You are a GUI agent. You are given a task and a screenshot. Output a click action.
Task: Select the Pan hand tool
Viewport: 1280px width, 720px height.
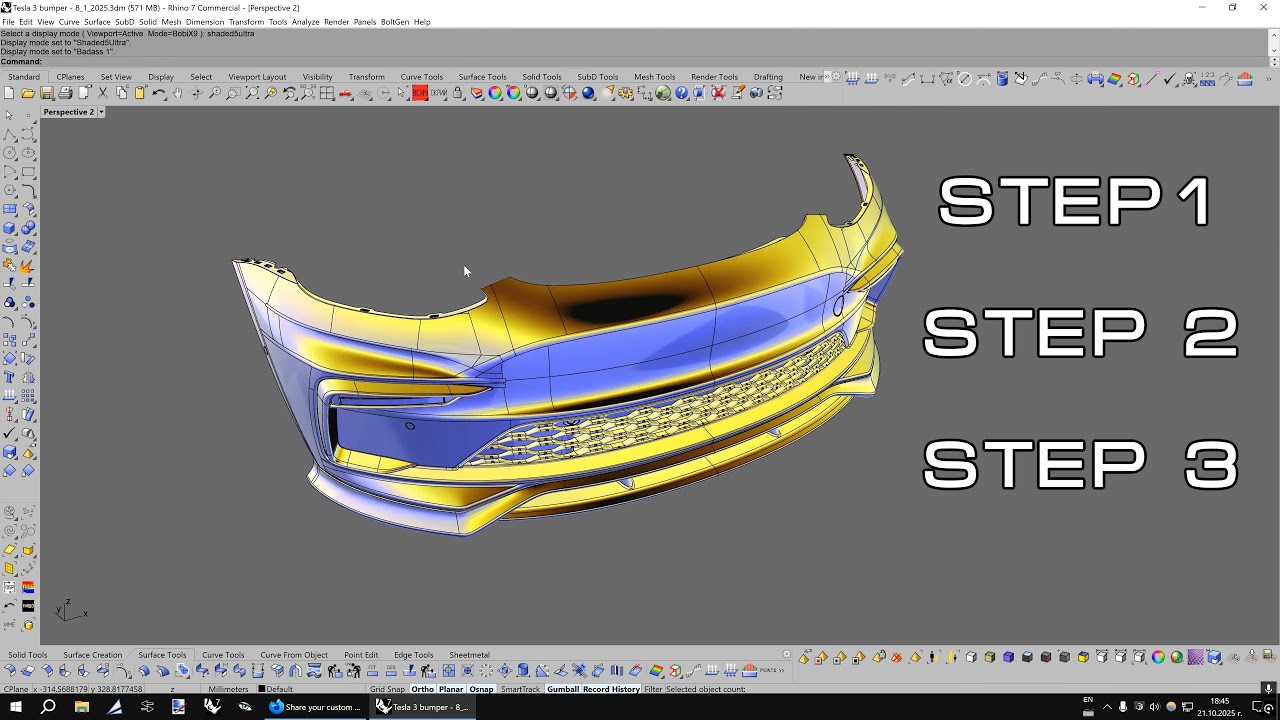(x=178, y=93)
